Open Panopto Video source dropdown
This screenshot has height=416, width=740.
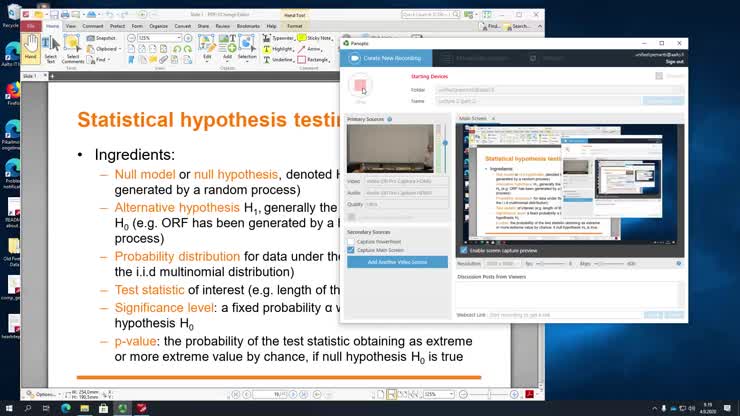pos(405,181)
